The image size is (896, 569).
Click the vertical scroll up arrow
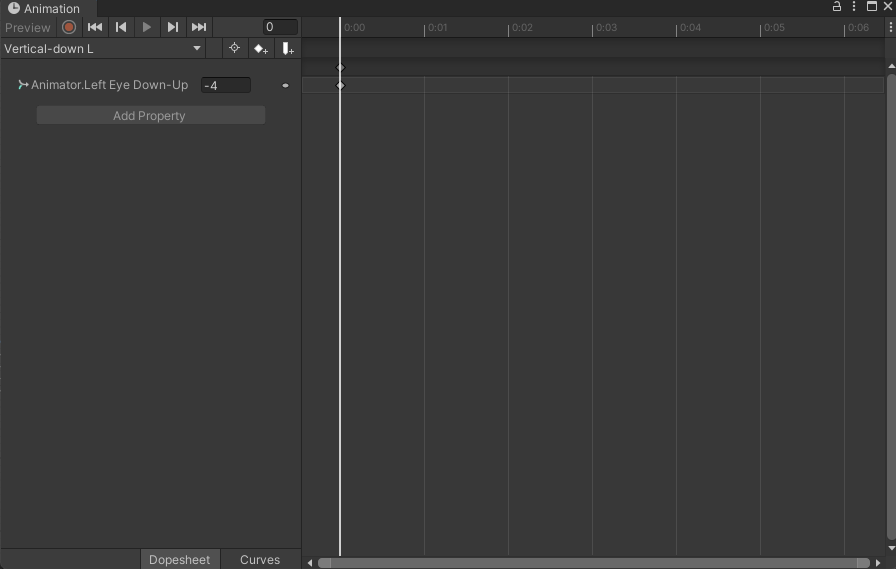click(891, 67)
